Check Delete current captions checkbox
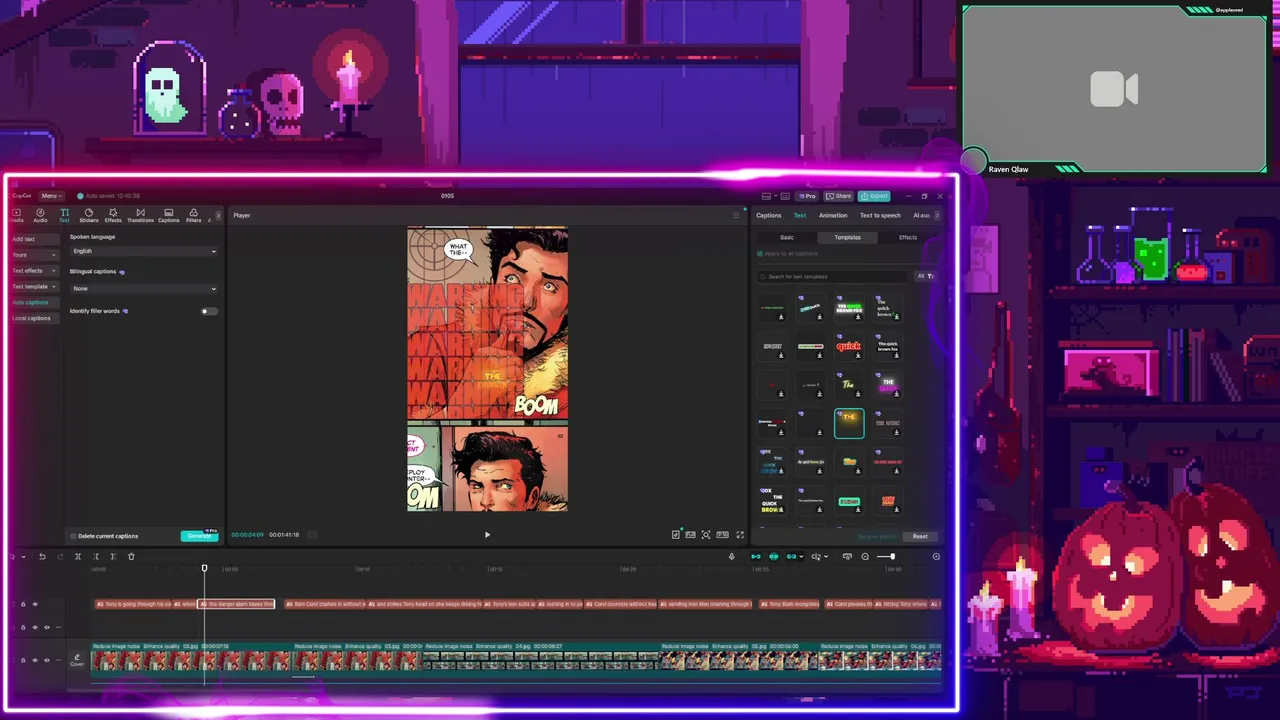 [x=73, y=536]
